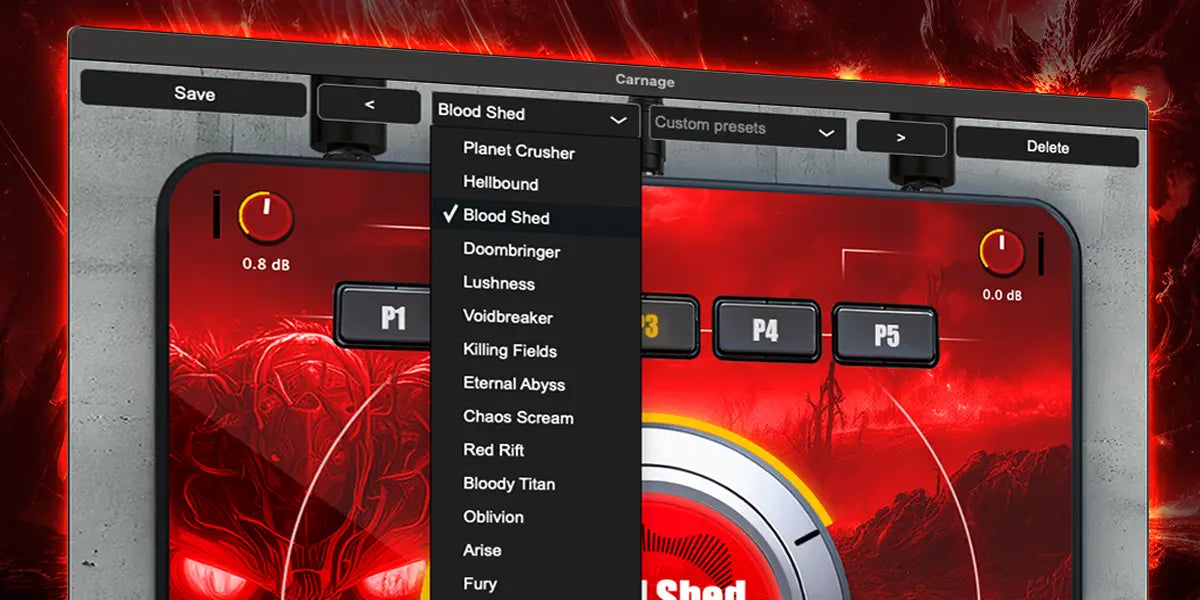
Task: Toggle the P1 preset slot
Action: 392,318
